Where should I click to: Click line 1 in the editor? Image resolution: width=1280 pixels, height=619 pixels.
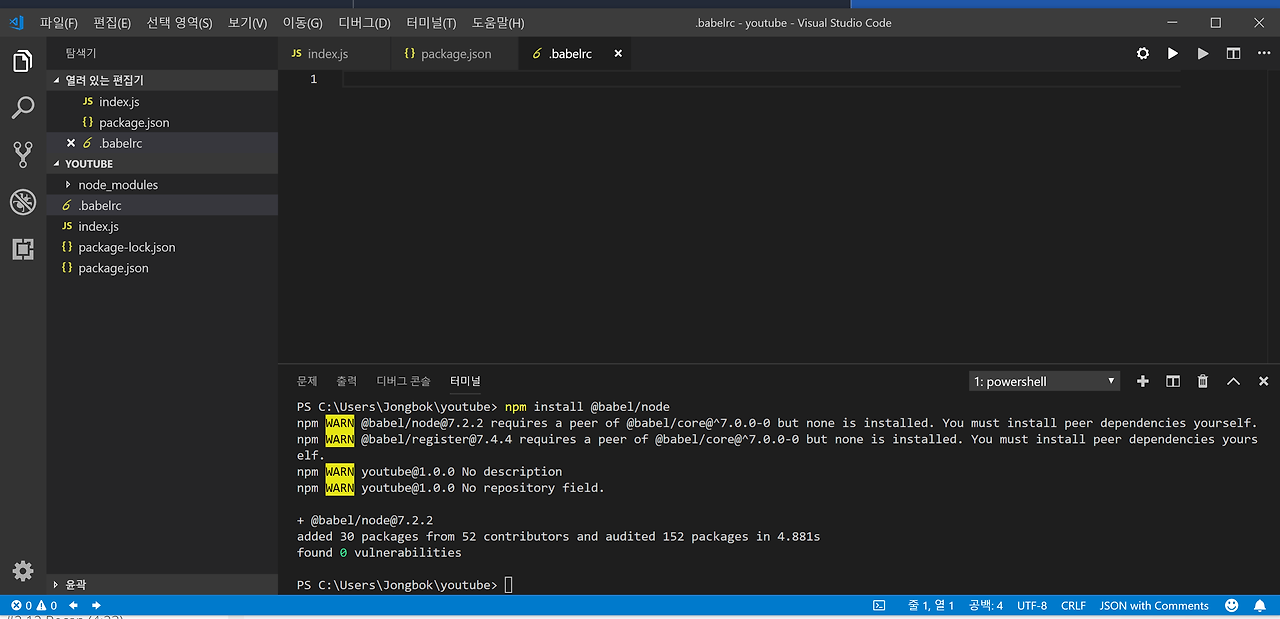tap(760, 79)
